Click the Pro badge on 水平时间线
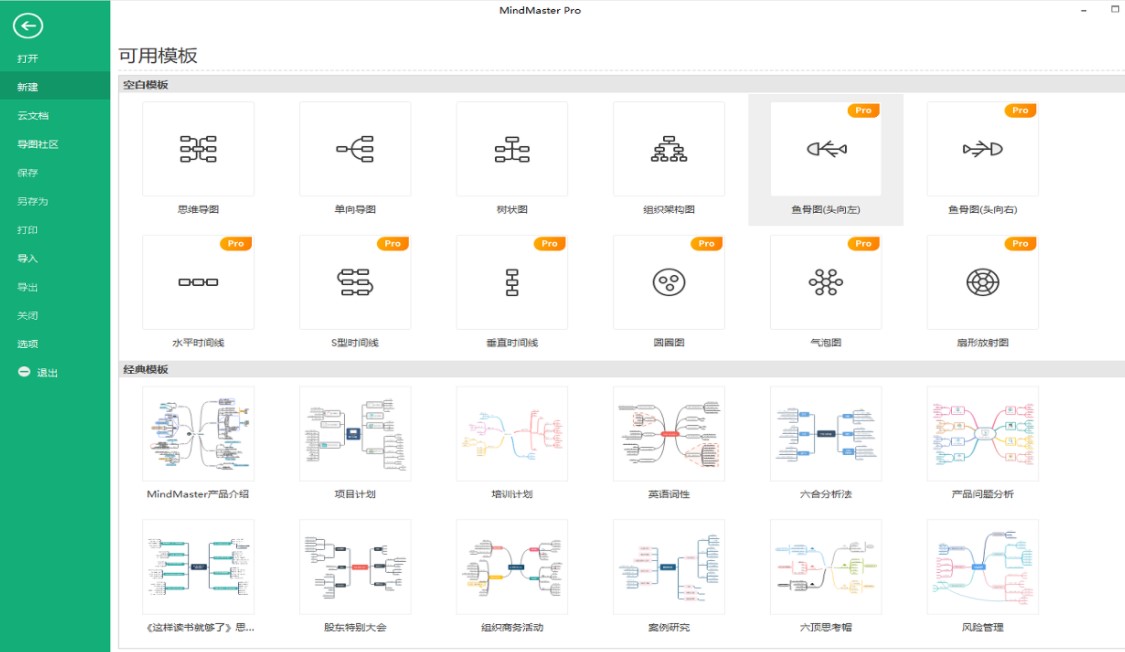 [235, 244]
